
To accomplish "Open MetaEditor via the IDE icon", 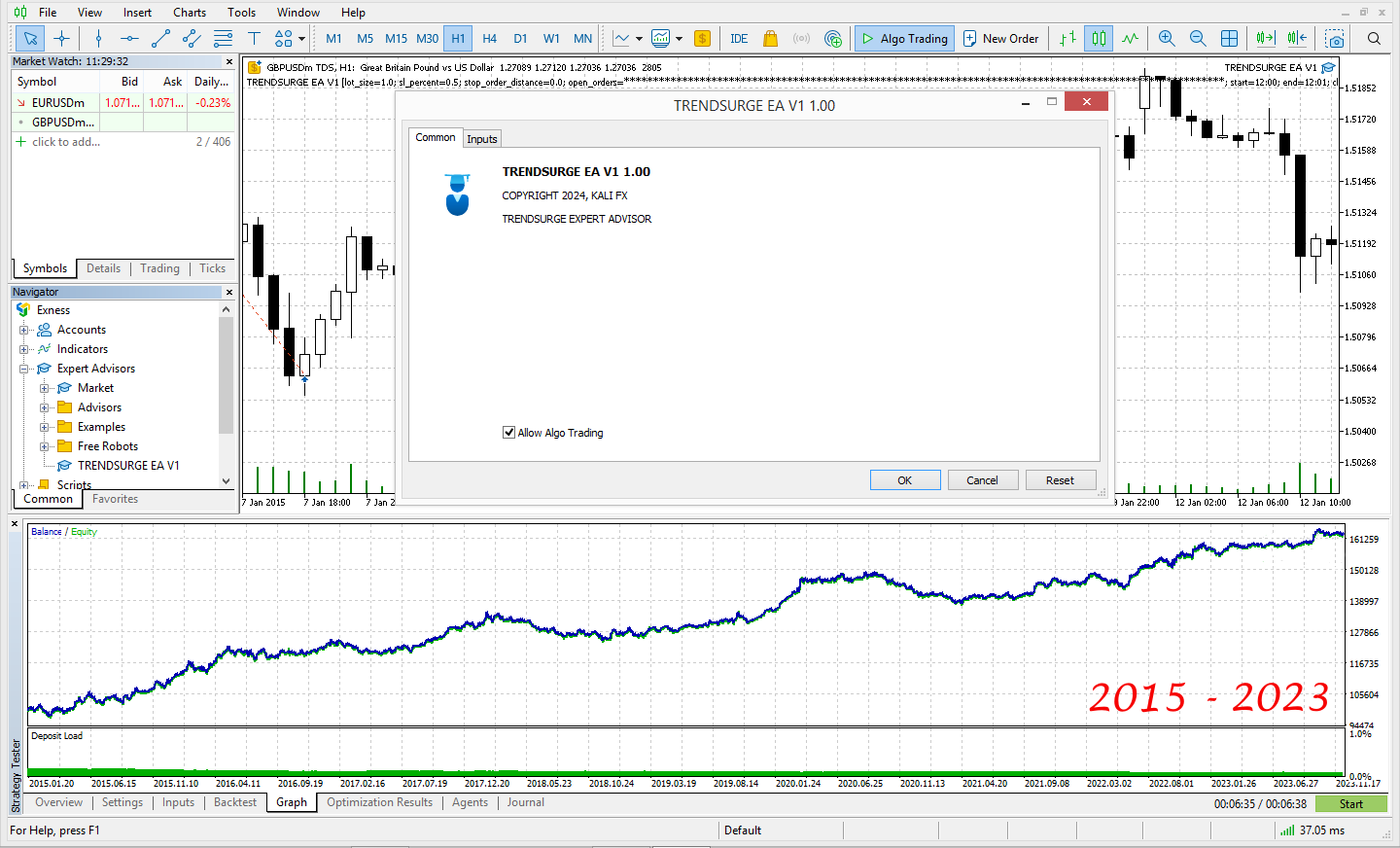I will pyautogui.click(x=739, y=39).
